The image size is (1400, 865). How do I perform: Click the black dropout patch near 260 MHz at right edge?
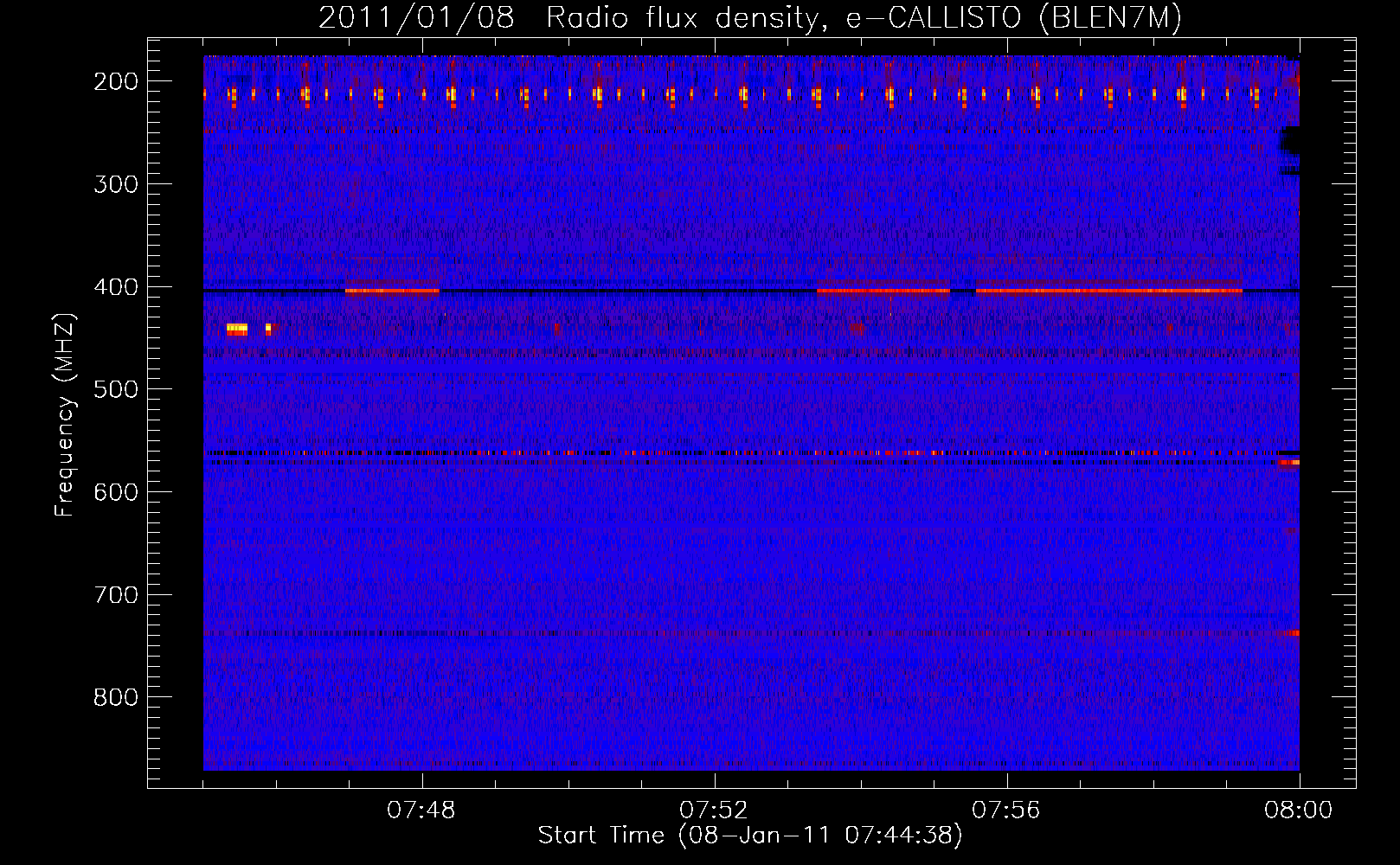(1290, 140)
